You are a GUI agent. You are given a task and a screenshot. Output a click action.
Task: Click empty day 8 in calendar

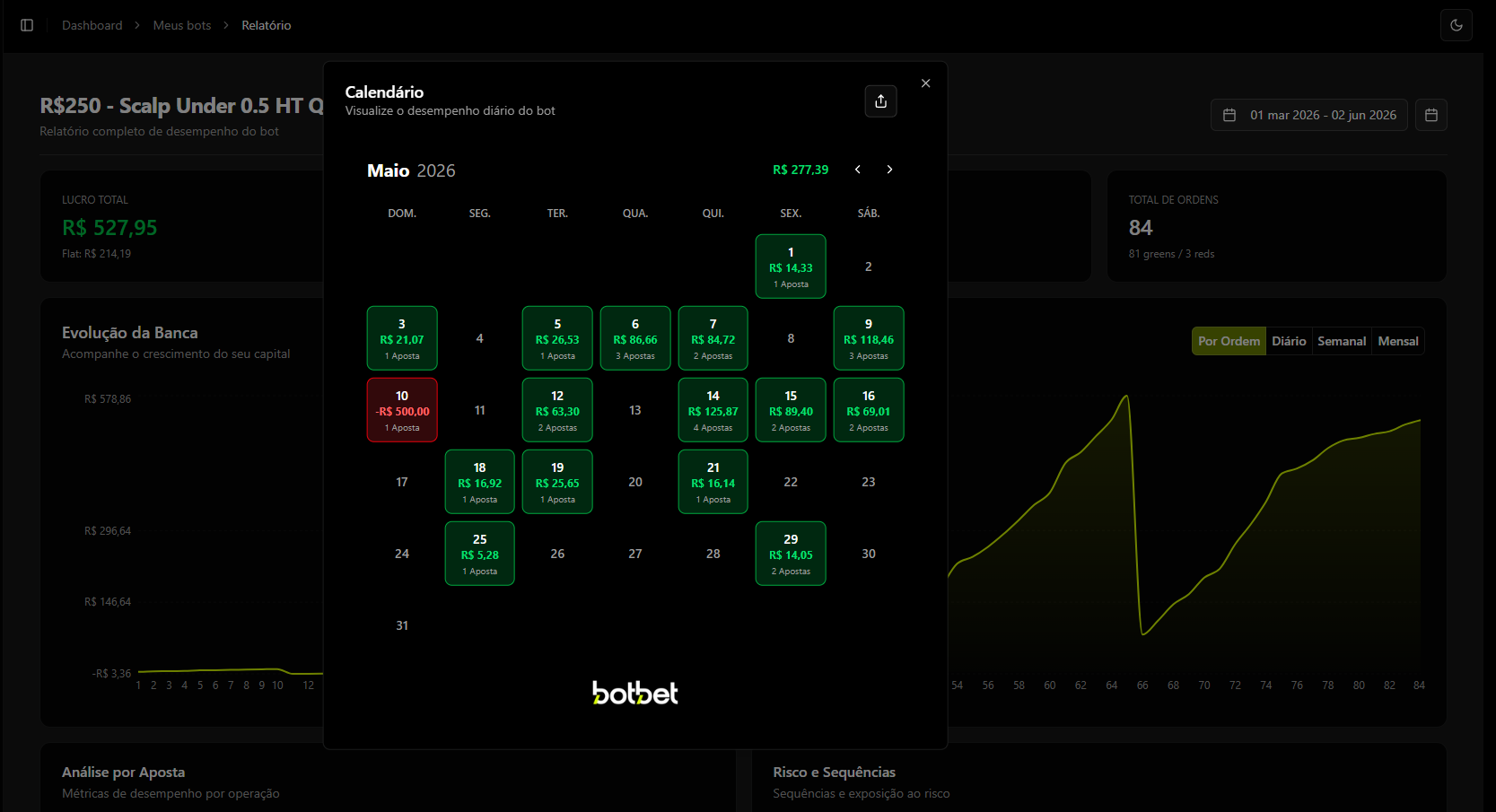791,338
